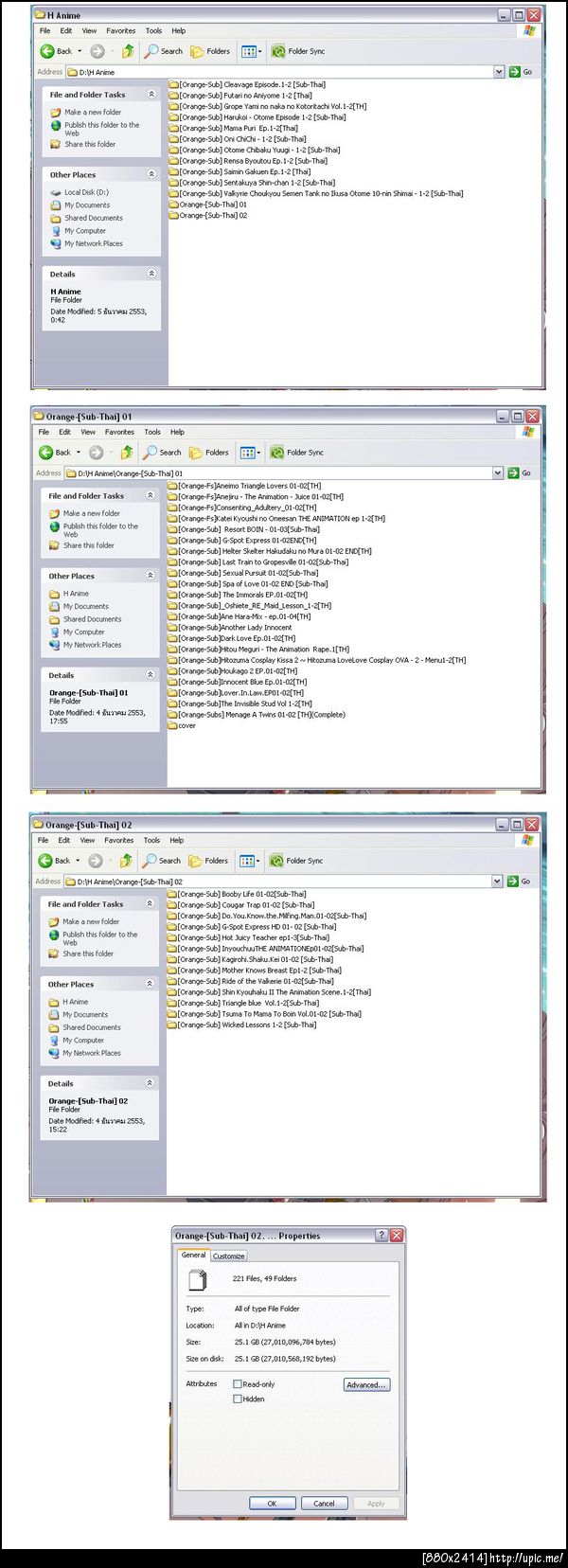Open Search in Orange-[Sub-Thai] 01 window
Screen dimensions: 568x1568
coord(163,453)
